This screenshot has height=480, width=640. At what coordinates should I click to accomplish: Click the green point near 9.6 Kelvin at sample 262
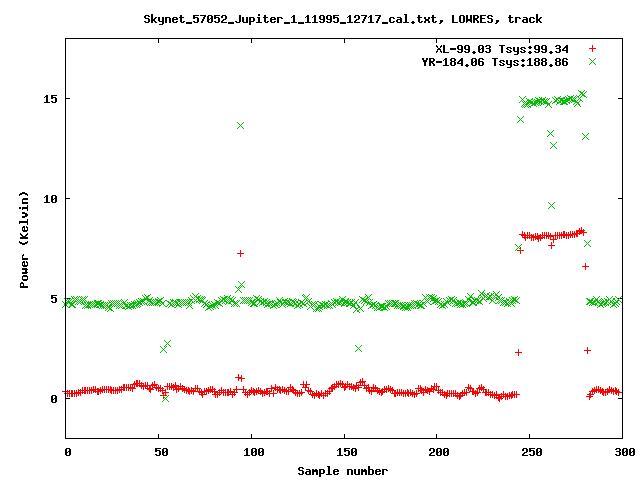coord(551,206)
